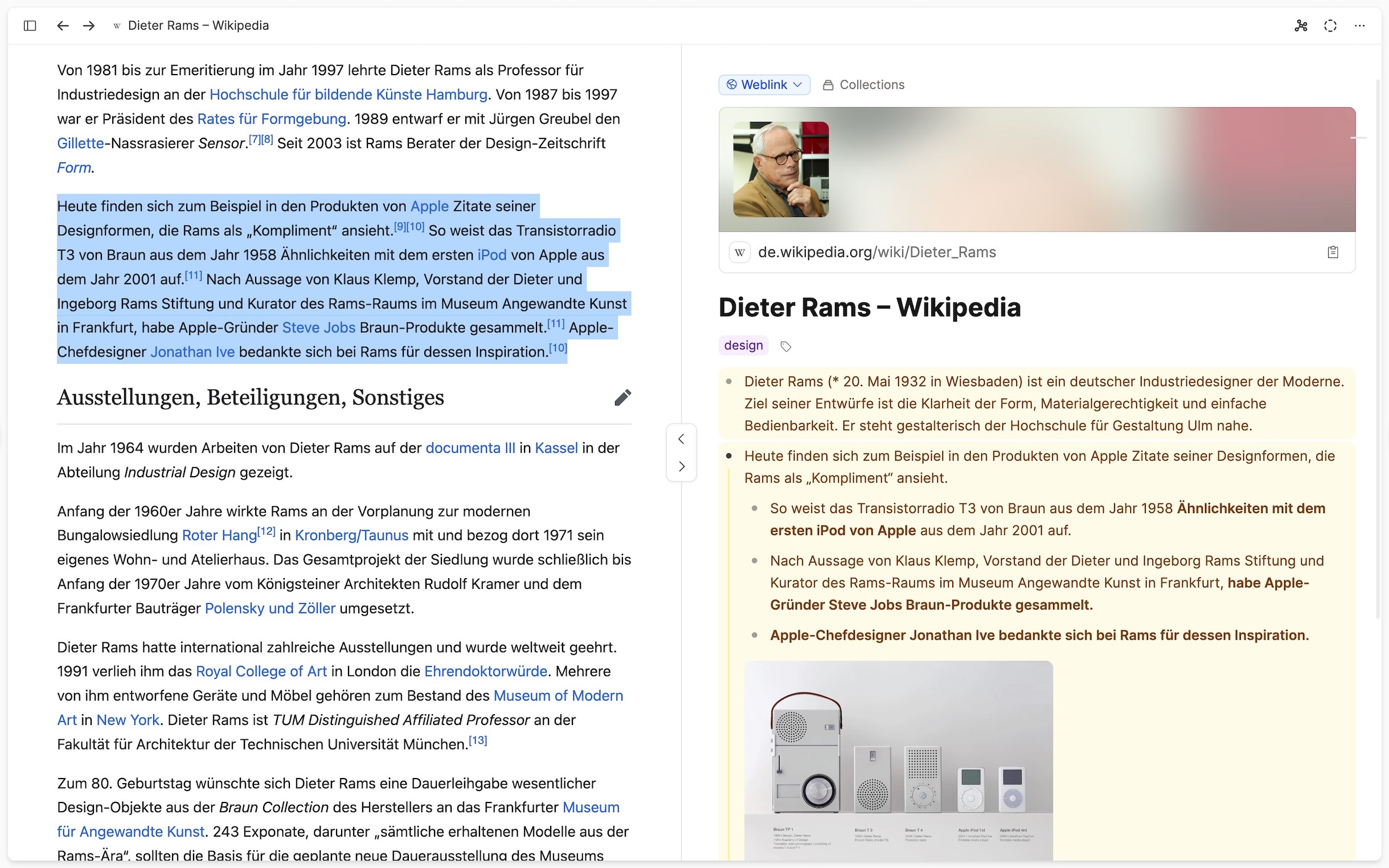The height and width of the screenshot is (868, 1389).
Task: Copy the URL with the clipboard icon
Action: click(x=1333, y=252)
